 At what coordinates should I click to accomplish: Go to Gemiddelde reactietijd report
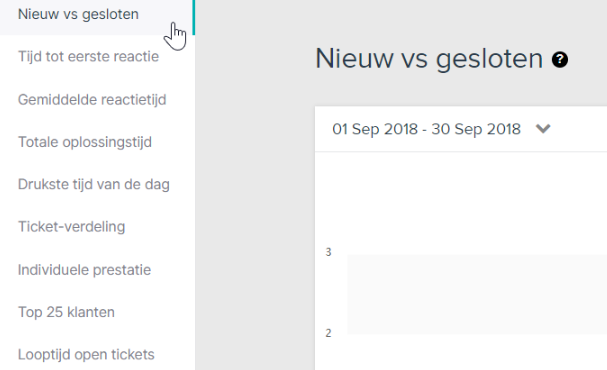pyautogui.click(x=92, y=99)
